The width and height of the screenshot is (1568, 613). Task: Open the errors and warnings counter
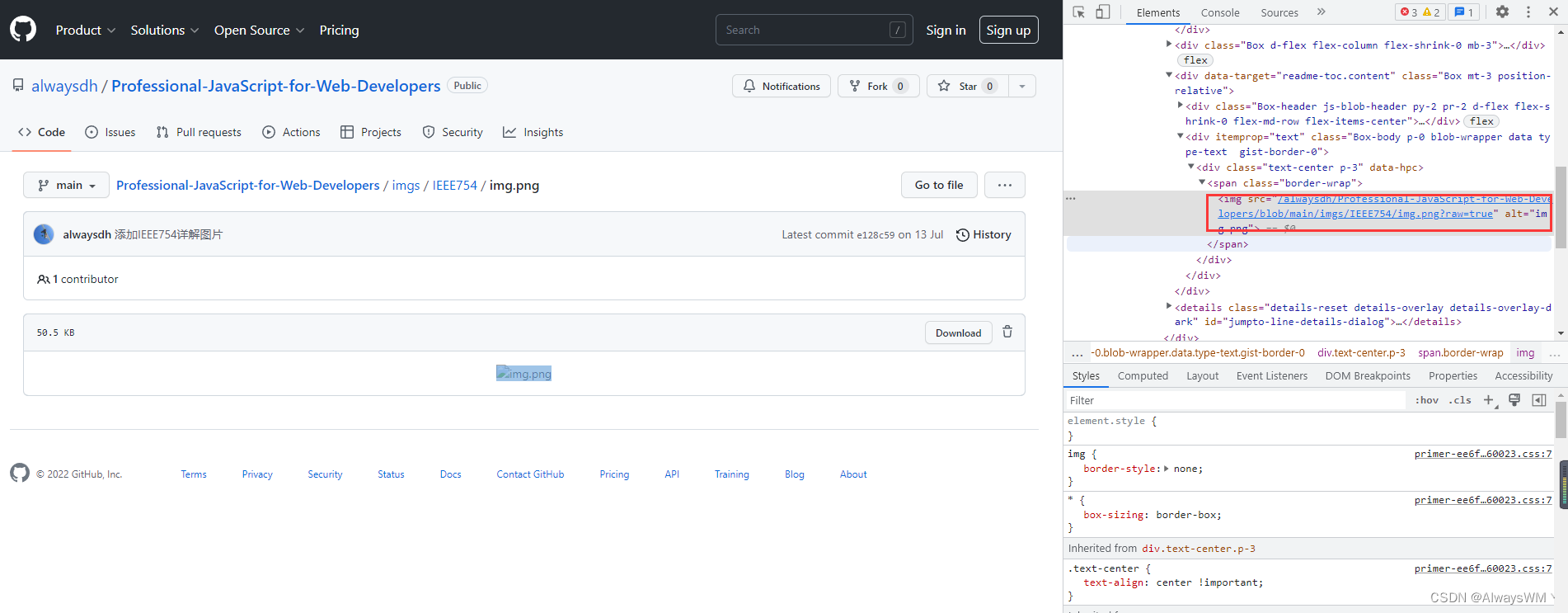1420,12
